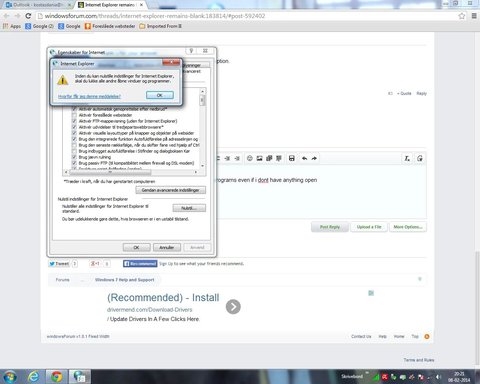The height and width of the screenshot is (384, 480).
Task: Click the save draft floppy icon
Action: [292, 158]
